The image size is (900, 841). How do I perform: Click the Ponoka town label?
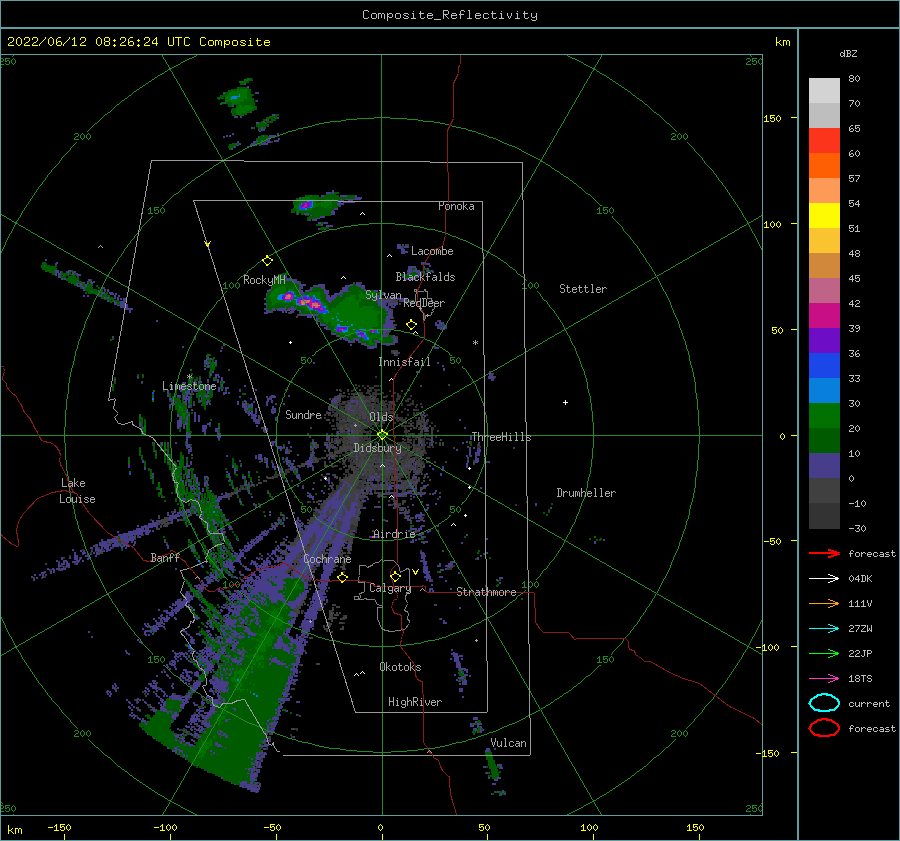click(x=456, y=206)
